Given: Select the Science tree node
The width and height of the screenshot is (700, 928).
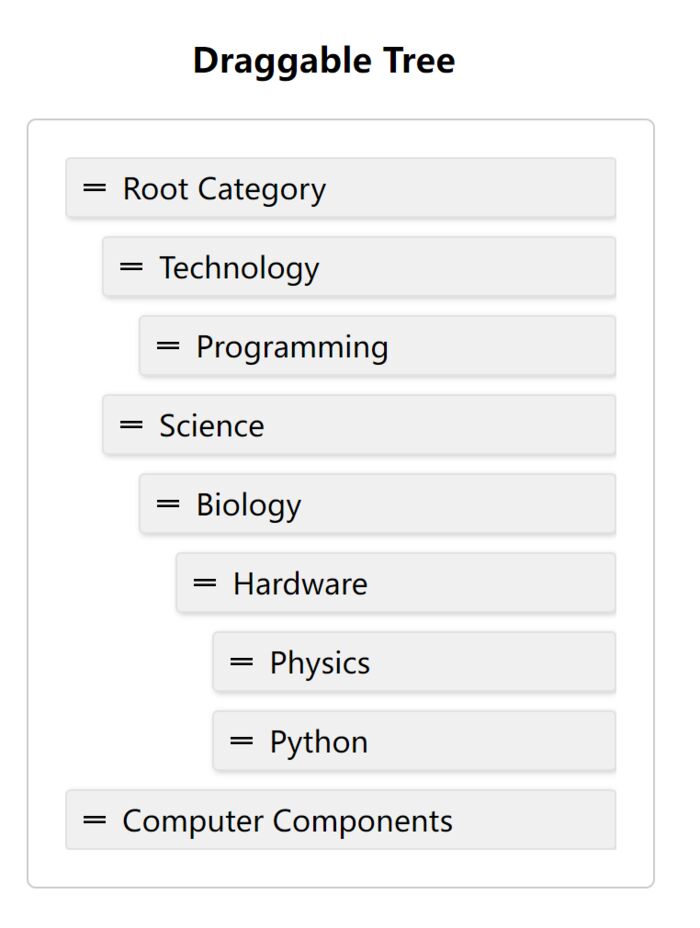Looking at the screenshot, I should coord(212,426).
